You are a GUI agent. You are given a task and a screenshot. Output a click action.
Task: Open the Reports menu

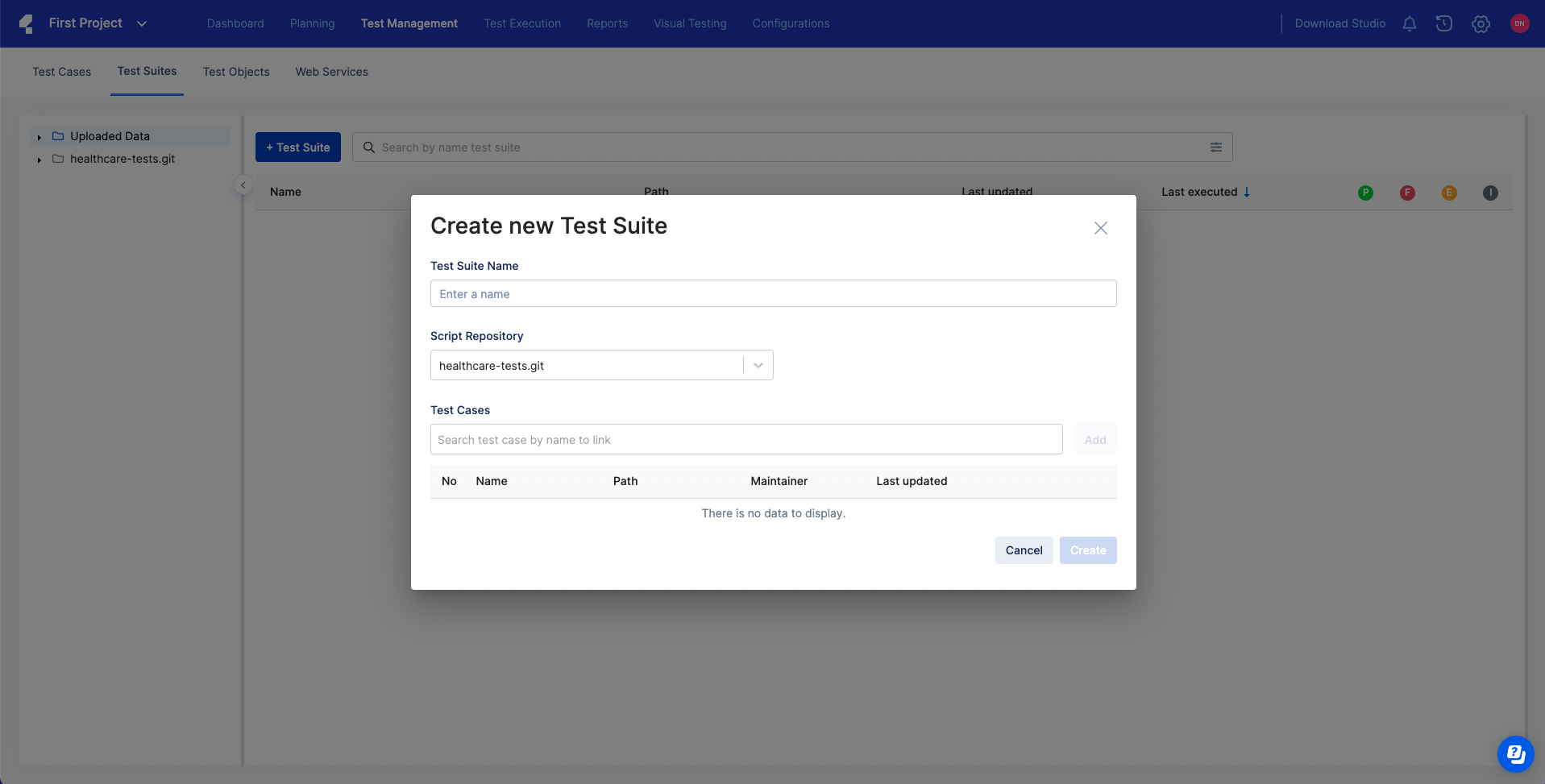click(608, 23)
